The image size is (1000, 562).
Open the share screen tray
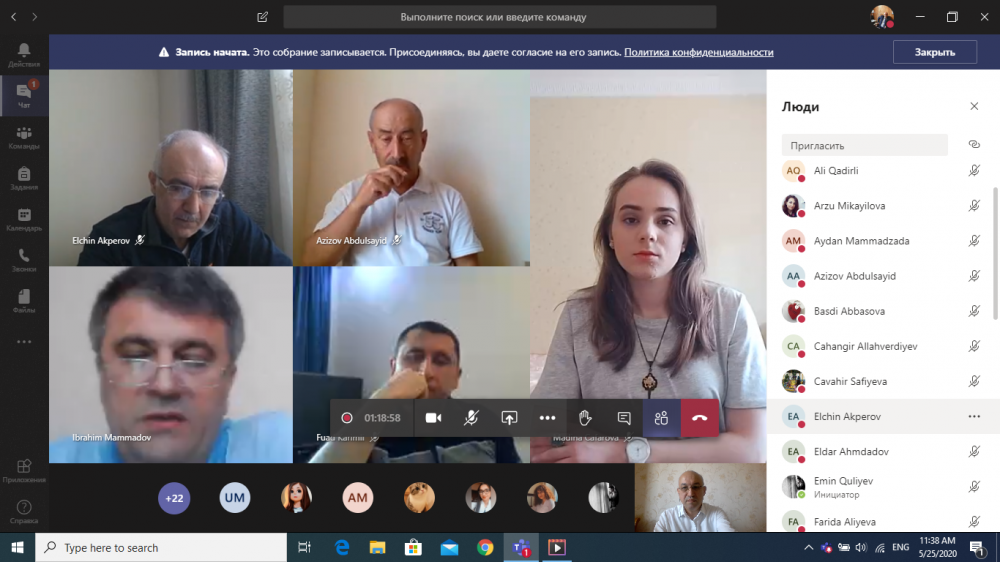click(509, 418)
